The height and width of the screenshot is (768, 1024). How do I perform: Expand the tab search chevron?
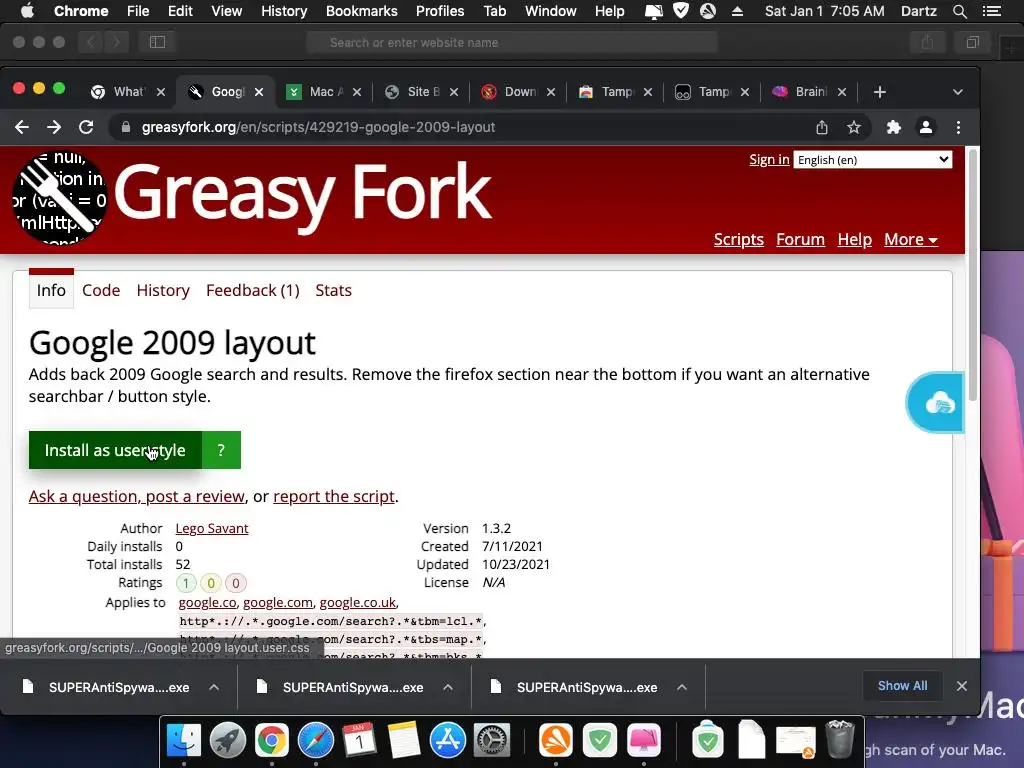point(957,92)
